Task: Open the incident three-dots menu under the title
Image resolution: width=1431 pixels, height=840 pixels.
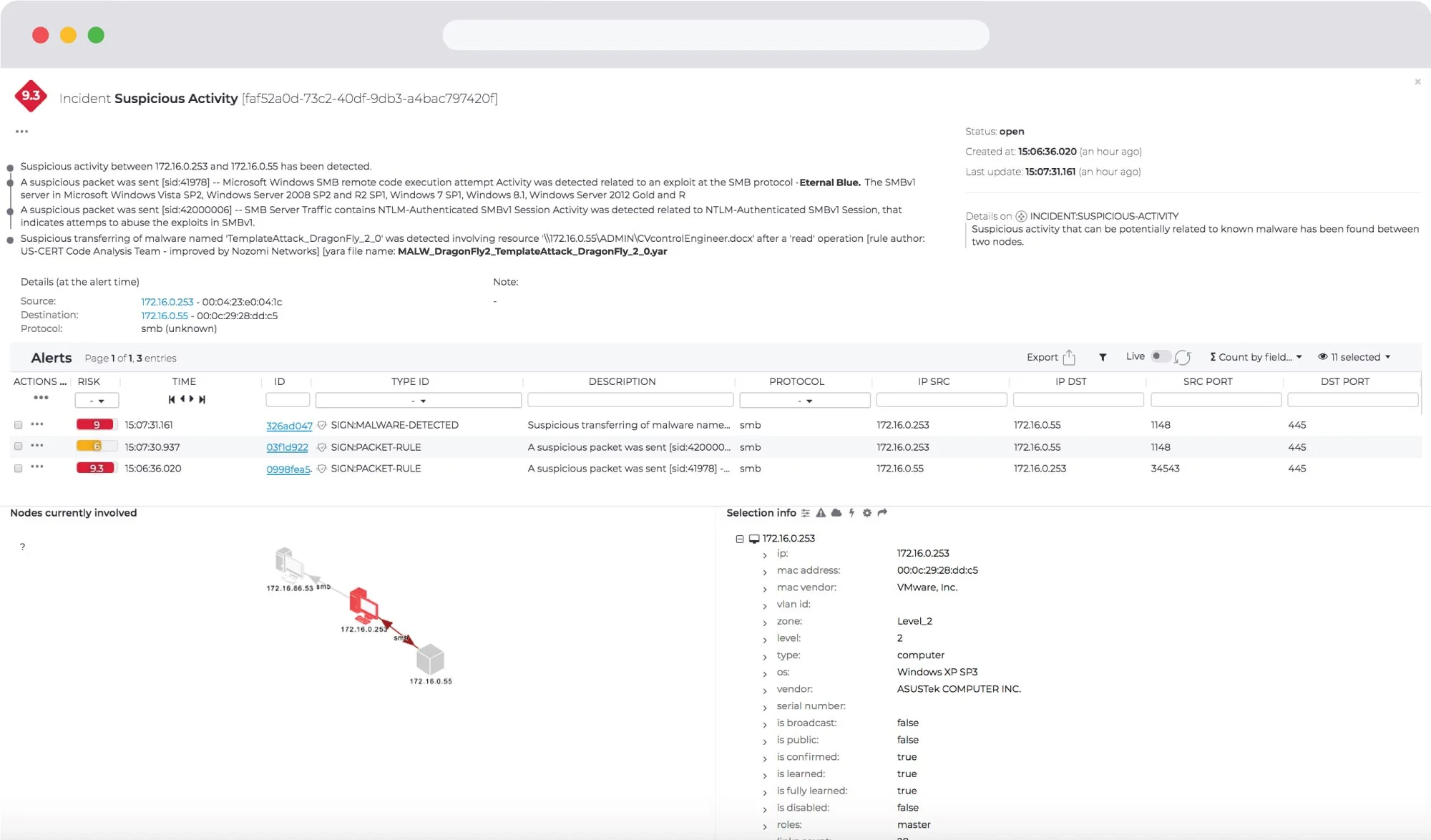Action: click(22, 132)
